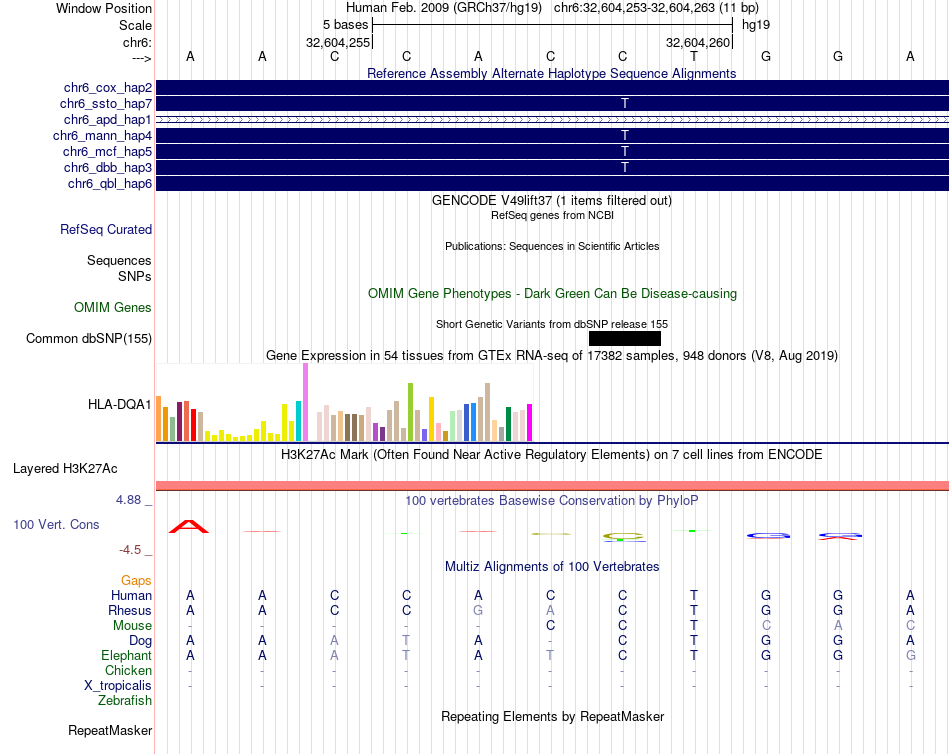The height and width of the screenshot is (754, 950).
Task: Click the Dog species label
Action: tap(141, 641)
